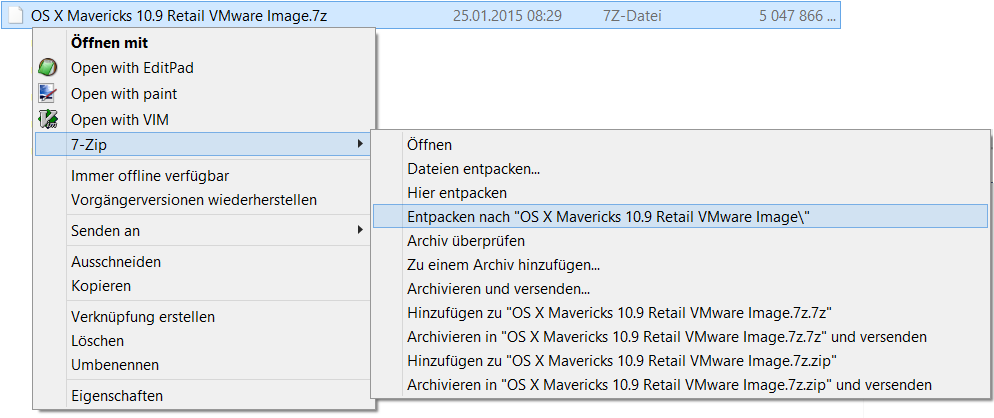This screenshot has height=418, width=994.
Task: Click the paint icon in context menu
Action: 47,94
